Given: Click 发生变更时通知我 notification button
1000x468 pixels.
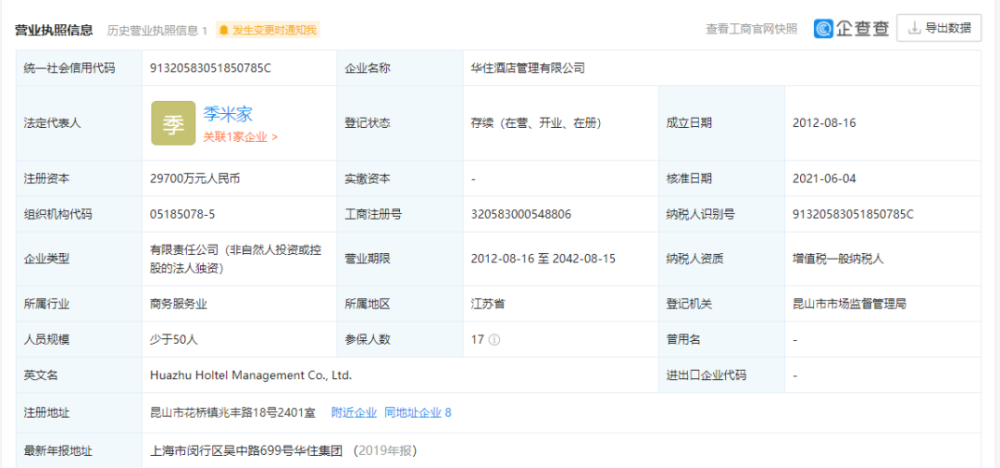Looking at the screenshot, I should point(268,29).
